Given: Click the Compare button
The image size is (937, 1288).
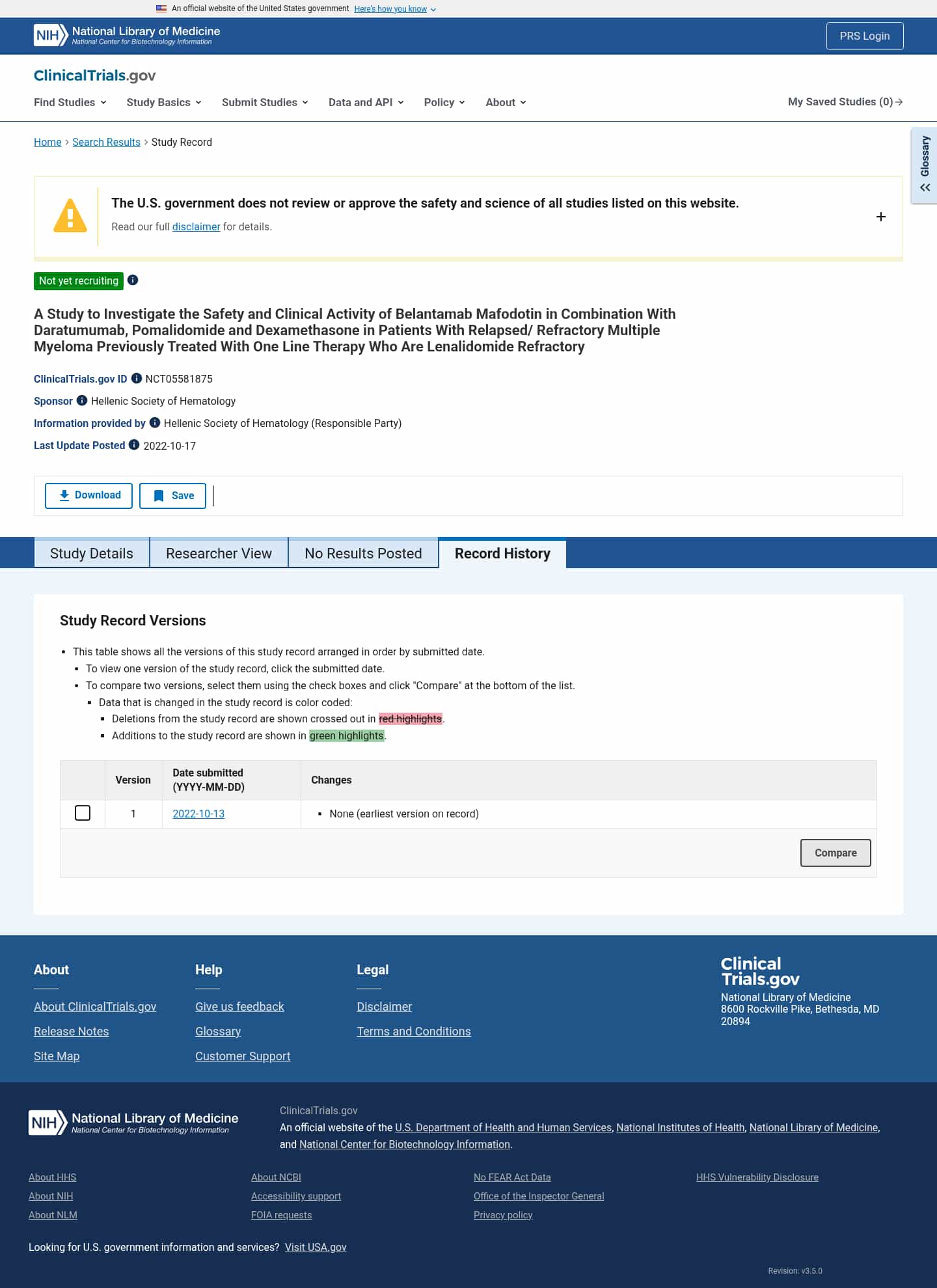Looking at the screenshot, I should (x=835, y=853).
